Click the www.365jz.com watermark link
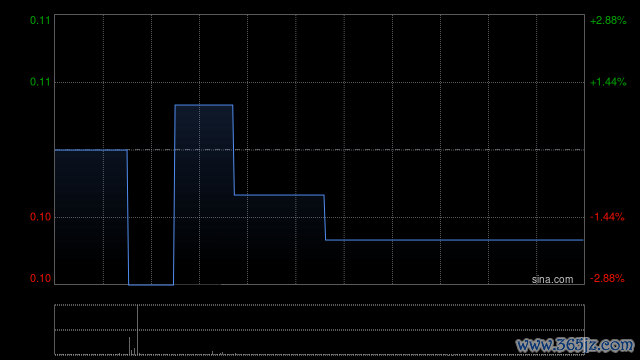The height and width of the screenshot is (360, 640). [575, 345]
